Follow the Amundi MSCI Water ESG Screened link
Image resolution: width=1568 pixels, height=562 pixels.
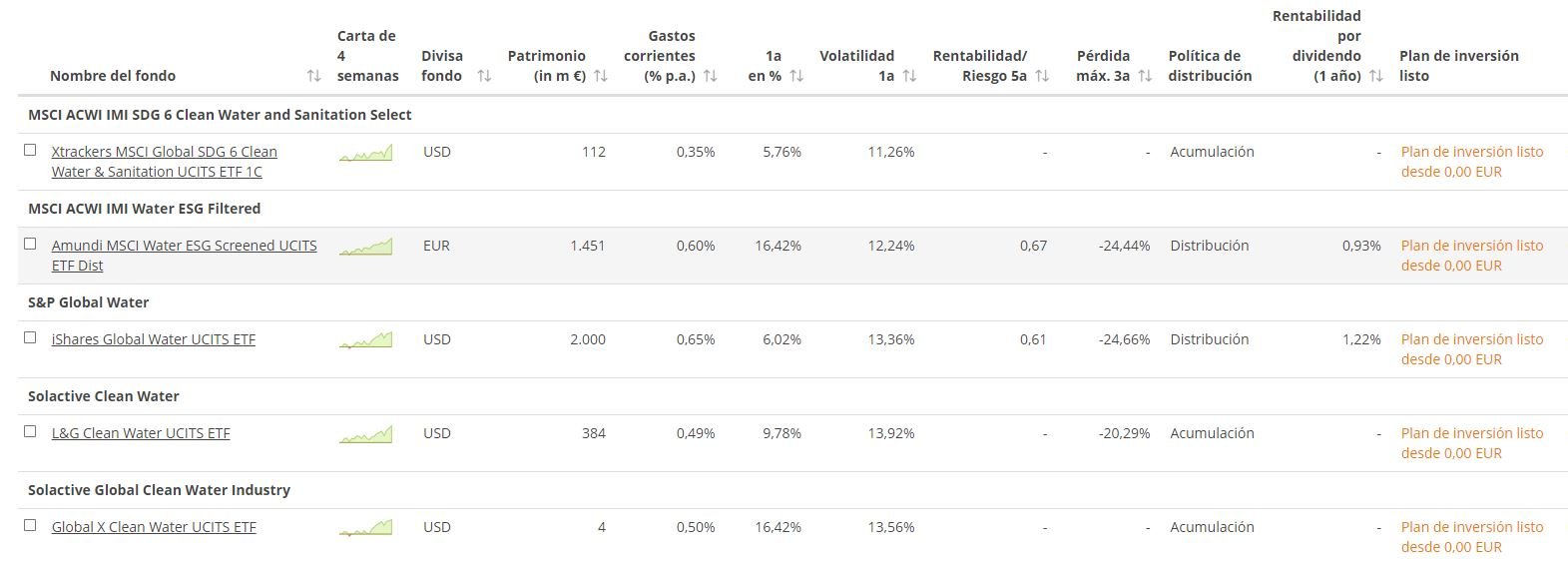[x=184, y=246]
